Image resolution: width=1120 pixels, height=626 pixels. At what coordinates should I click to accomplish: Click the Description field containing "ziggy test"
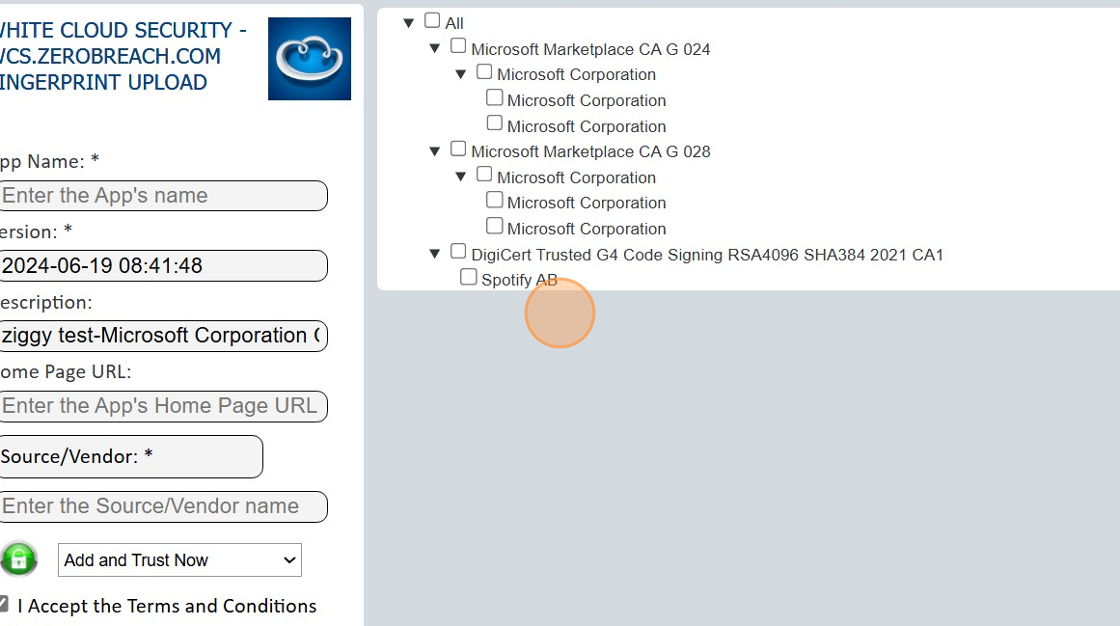tap(162, 336)
